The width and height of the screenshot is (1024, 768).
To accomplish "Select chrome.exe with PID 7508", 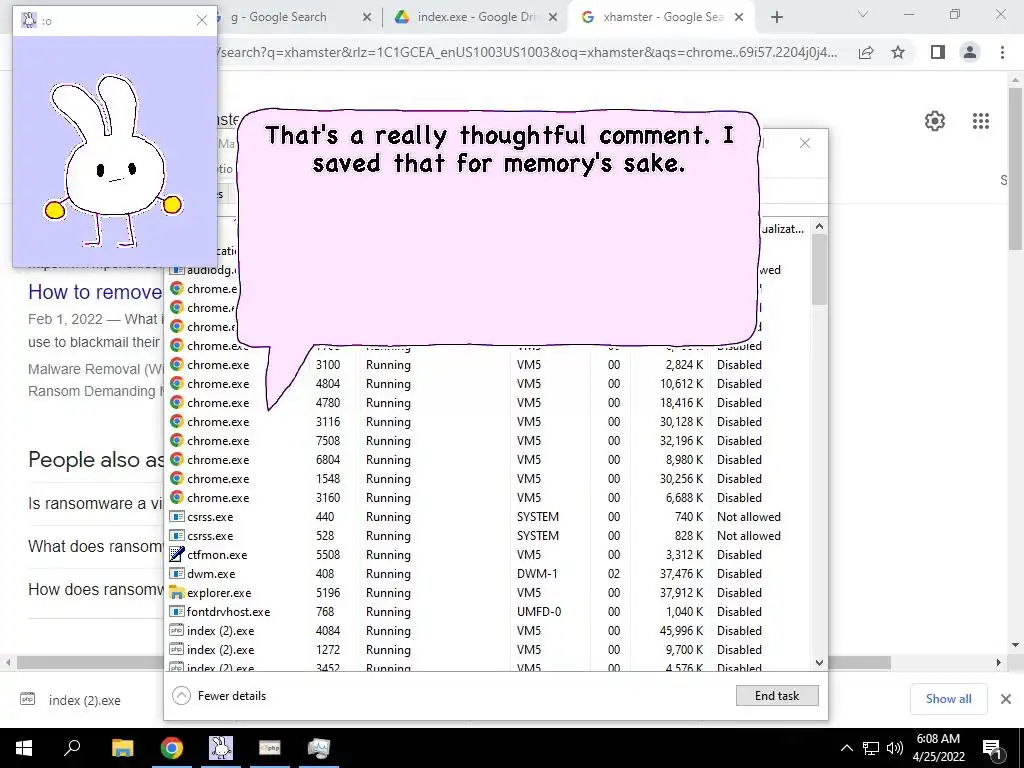I will pos(487,441).
